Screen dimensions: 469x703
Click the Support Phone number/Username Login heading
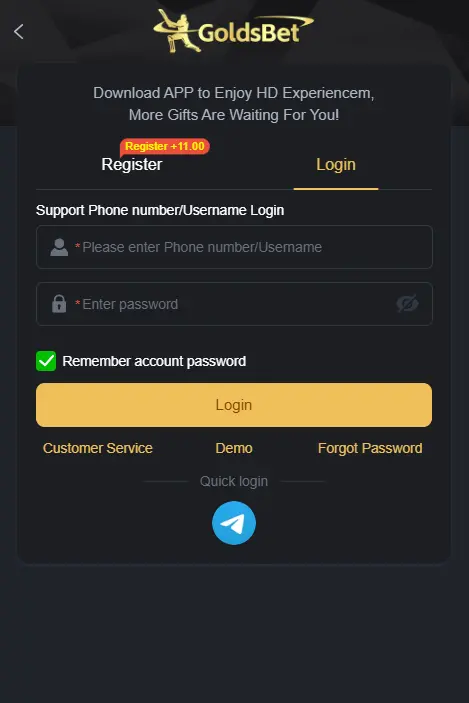(160, 210)
